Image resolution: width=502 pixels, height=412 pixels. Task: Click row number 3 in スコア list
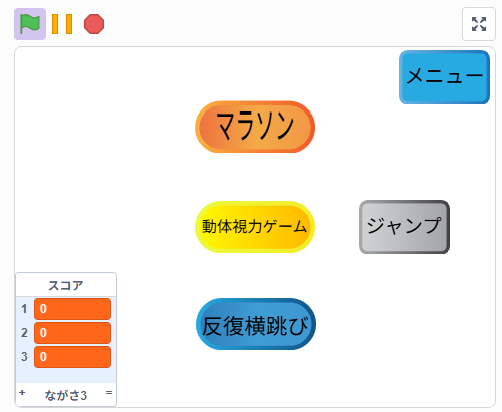[24, 357]
